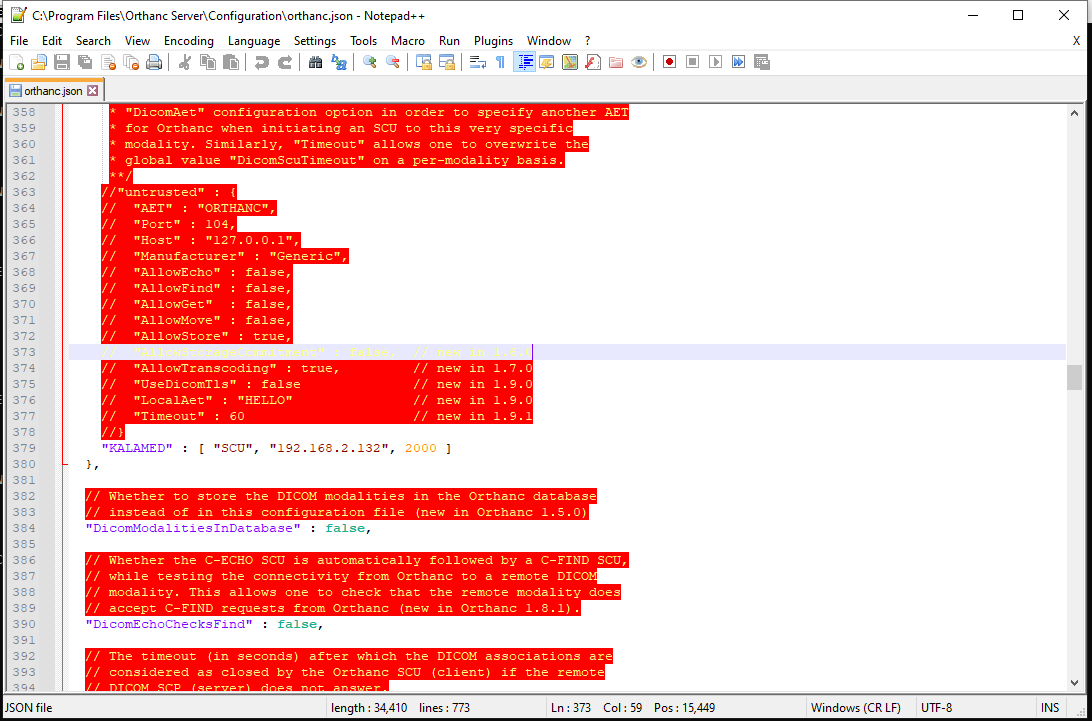This screenshot has width=1092, height=721.
Task: Toggle synchronized vertical scrolling
Action: click(x=423, y=62)
